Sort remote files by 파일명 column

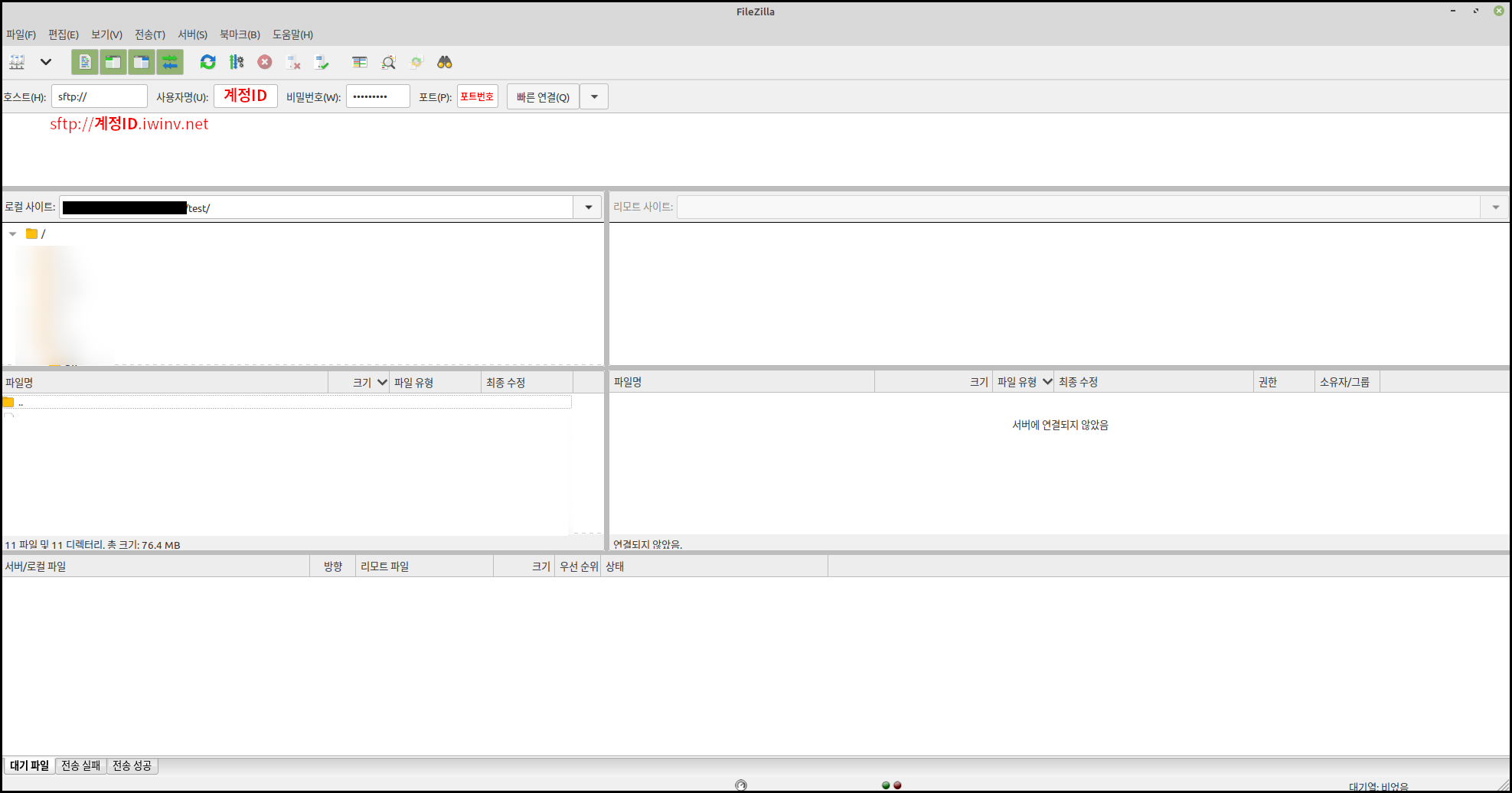(x=742, y=382)
